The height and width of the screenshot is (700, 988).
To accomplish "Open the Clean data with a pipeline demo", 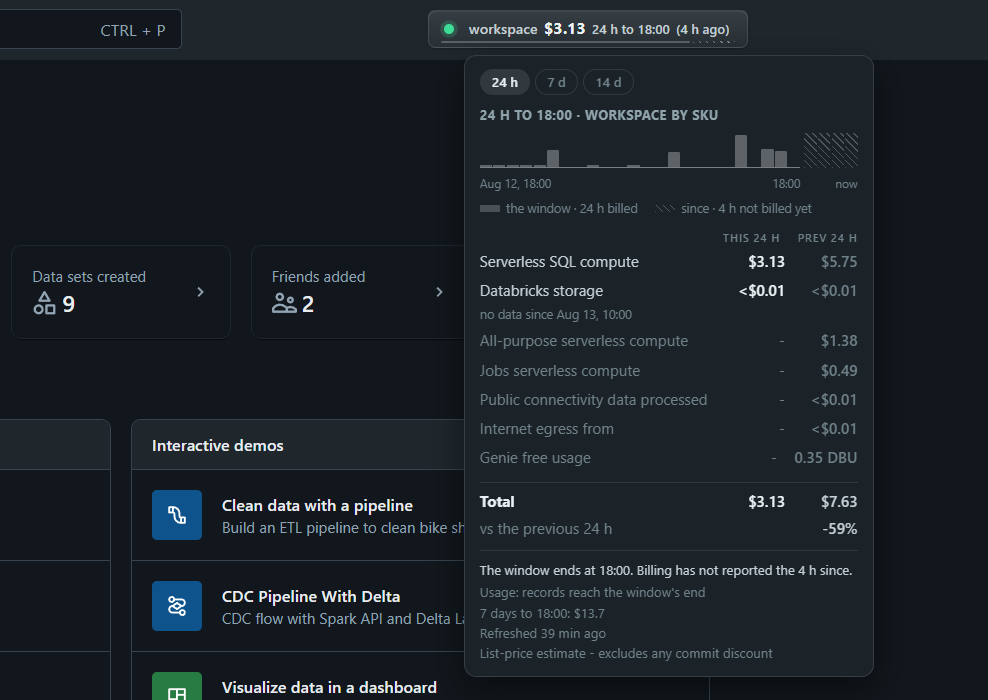I will pyautogui.click(x=318, y=505).
